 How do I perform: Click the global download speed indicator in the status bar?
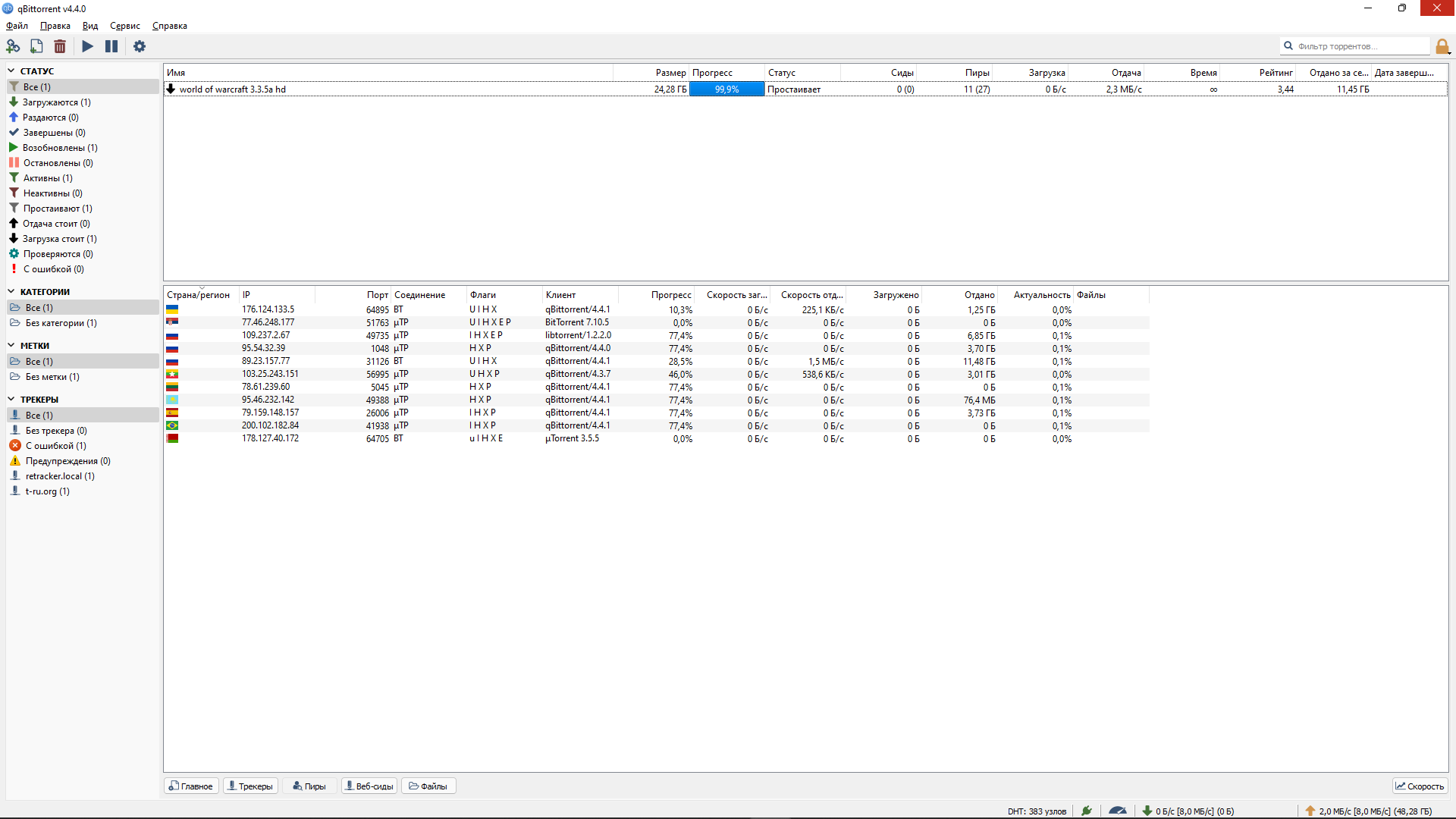(1188, 811)
